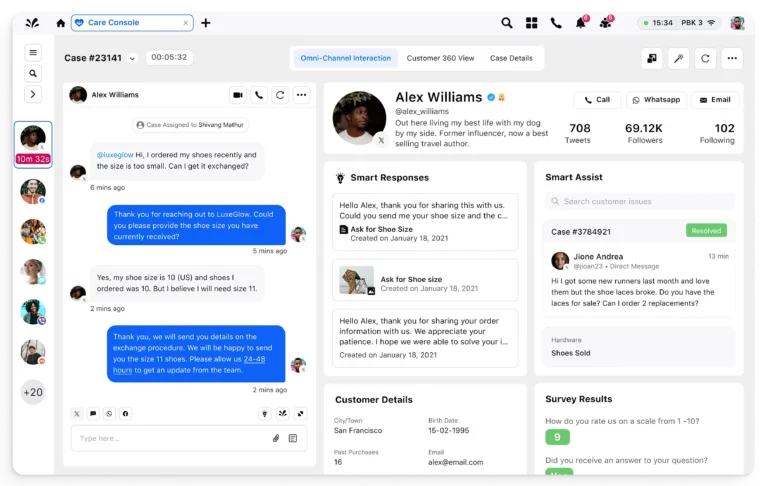Click Jione Andrea's name

(x=598, y=256)
